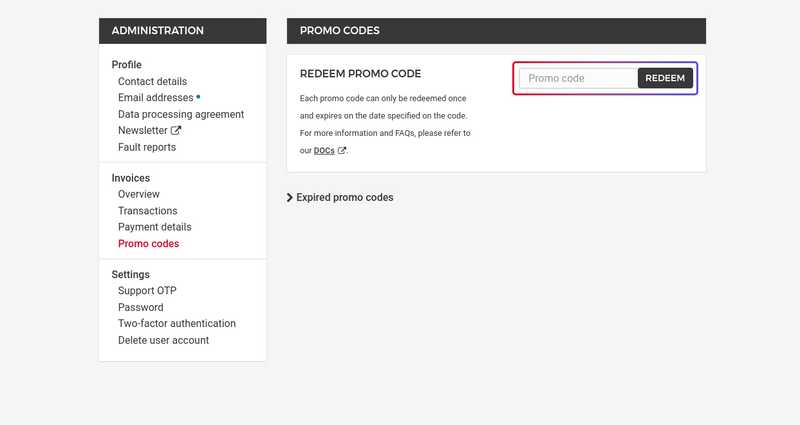This screenshot has width=800, height=425.
Task: Open the DOCs link
Action: 323,151
